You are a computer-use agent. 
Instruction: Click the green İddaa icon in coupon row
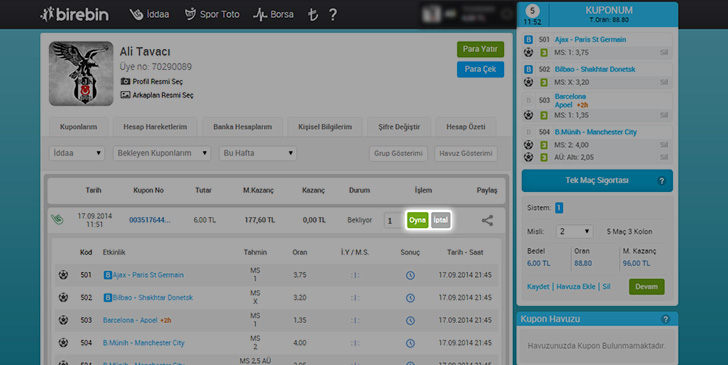pyautogui.click(x=58, y=220)
